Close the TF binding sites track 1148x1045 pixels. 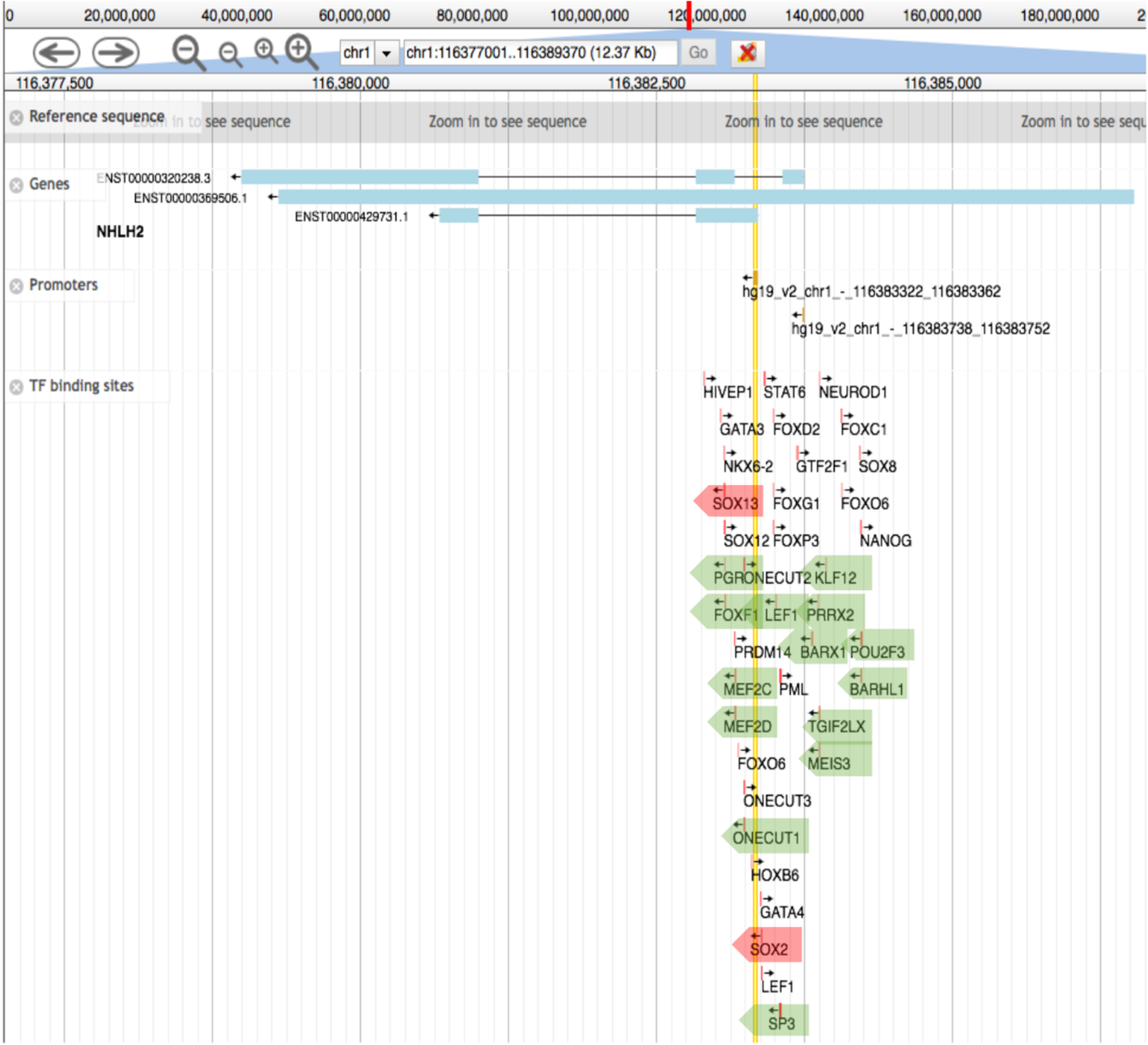[x=16, y=387]
